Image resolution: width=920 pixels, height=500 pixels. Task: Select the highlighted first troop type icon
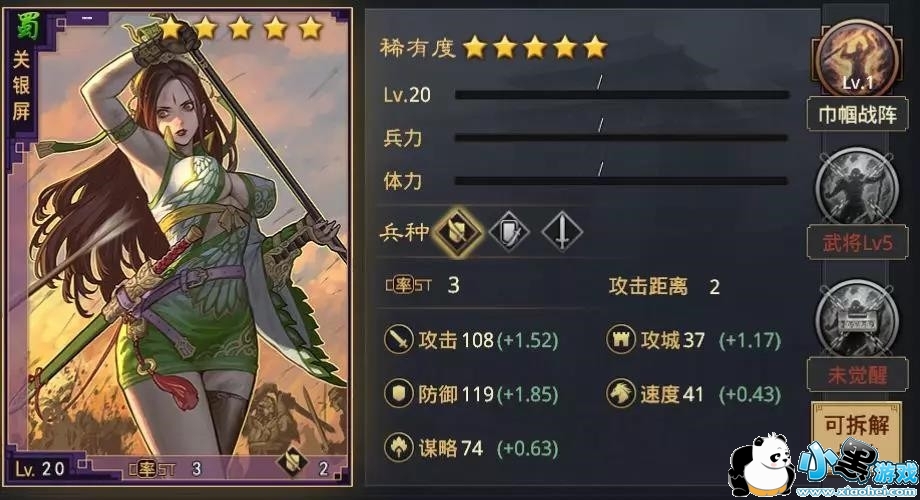click(x=457, y=231)
